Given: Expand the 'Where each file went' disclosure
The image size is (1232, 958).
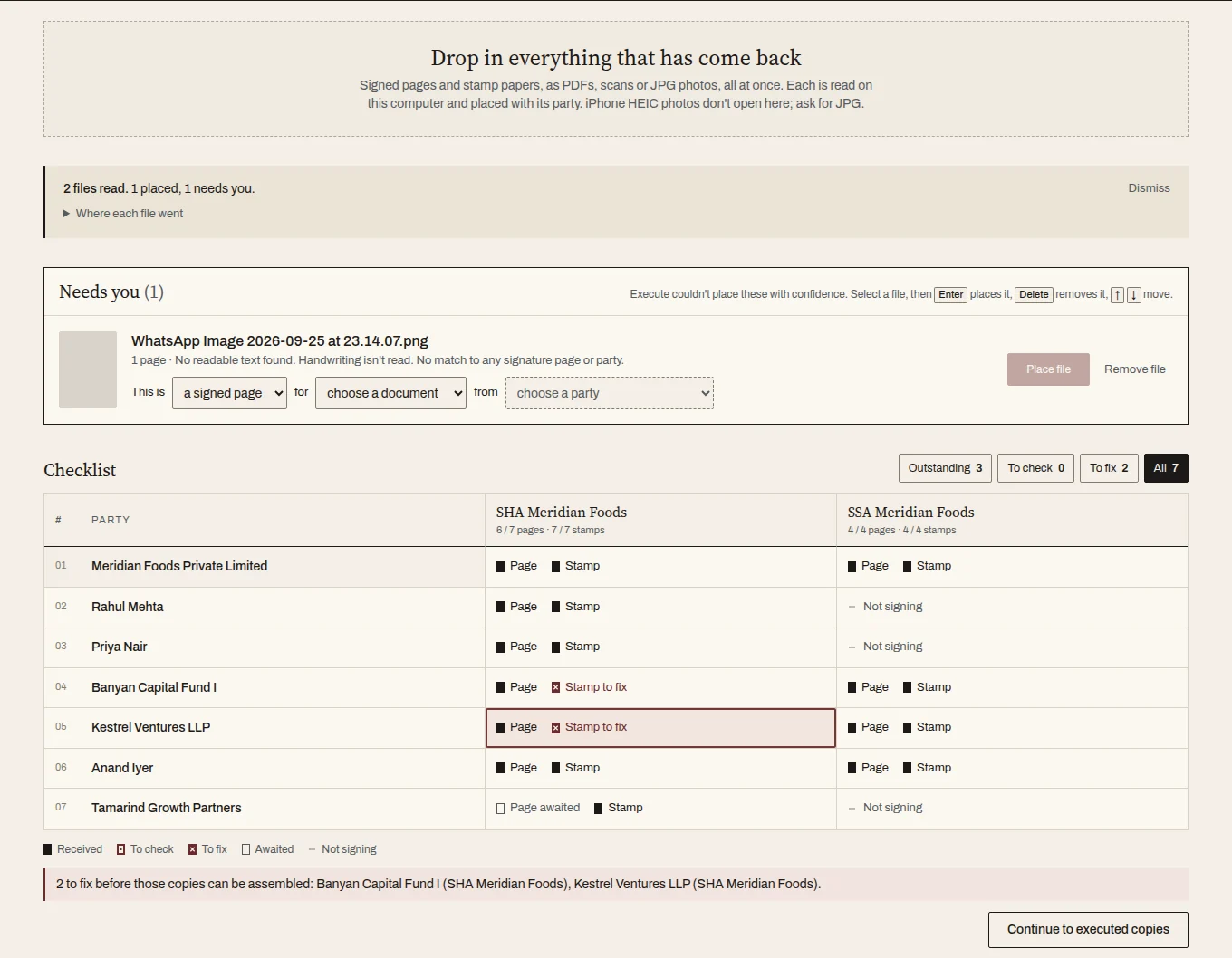Looking at the screenshot, I should pyautogui.click(x=123, y=214).
